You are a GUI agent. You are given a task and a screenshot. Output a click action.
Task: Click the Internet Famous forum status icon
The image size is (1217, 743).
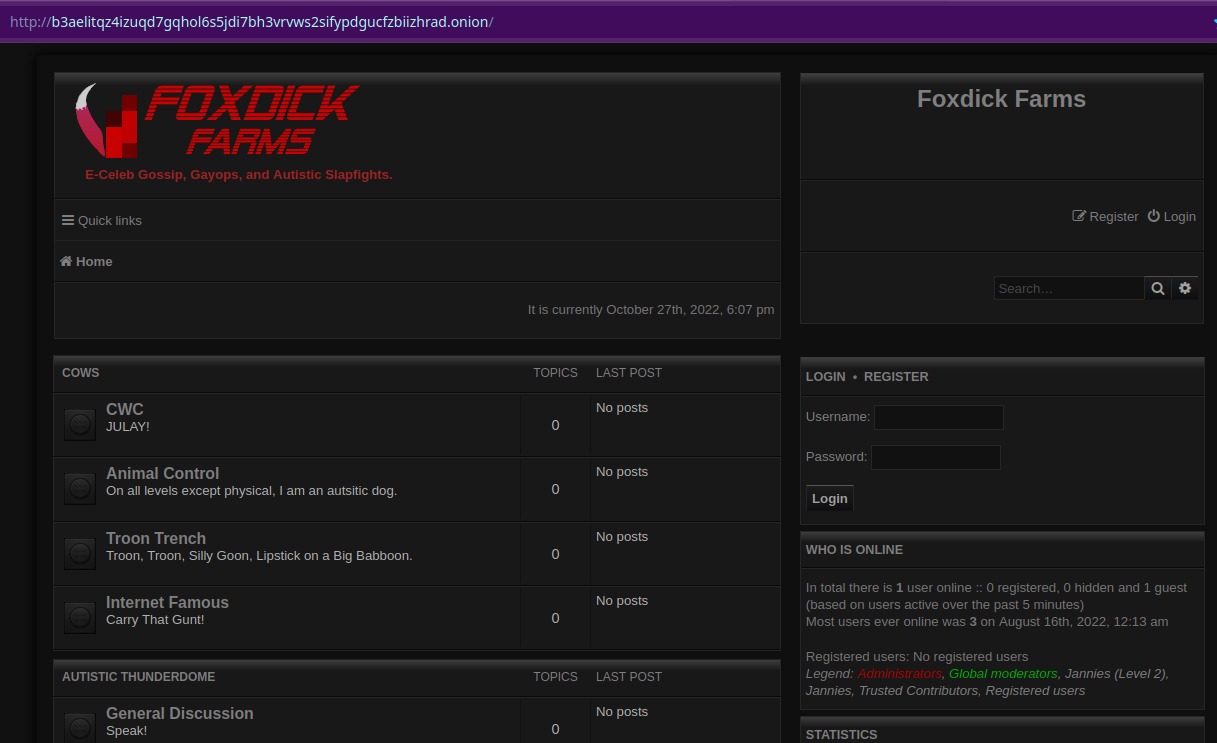pyautogui.click(x=80, y=618)
